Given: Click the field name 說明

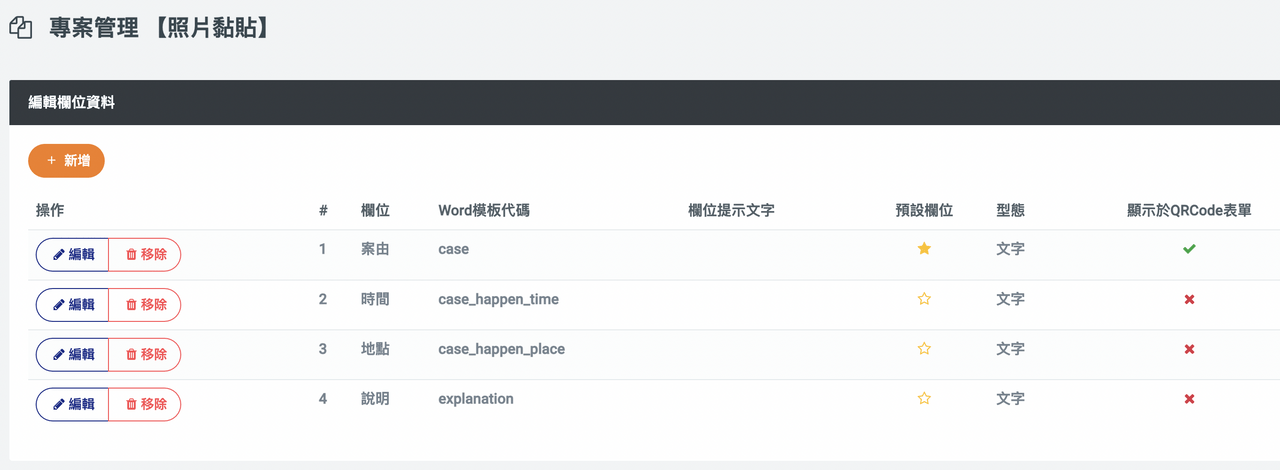Looking at the screenshot, I should coord(375,399).
